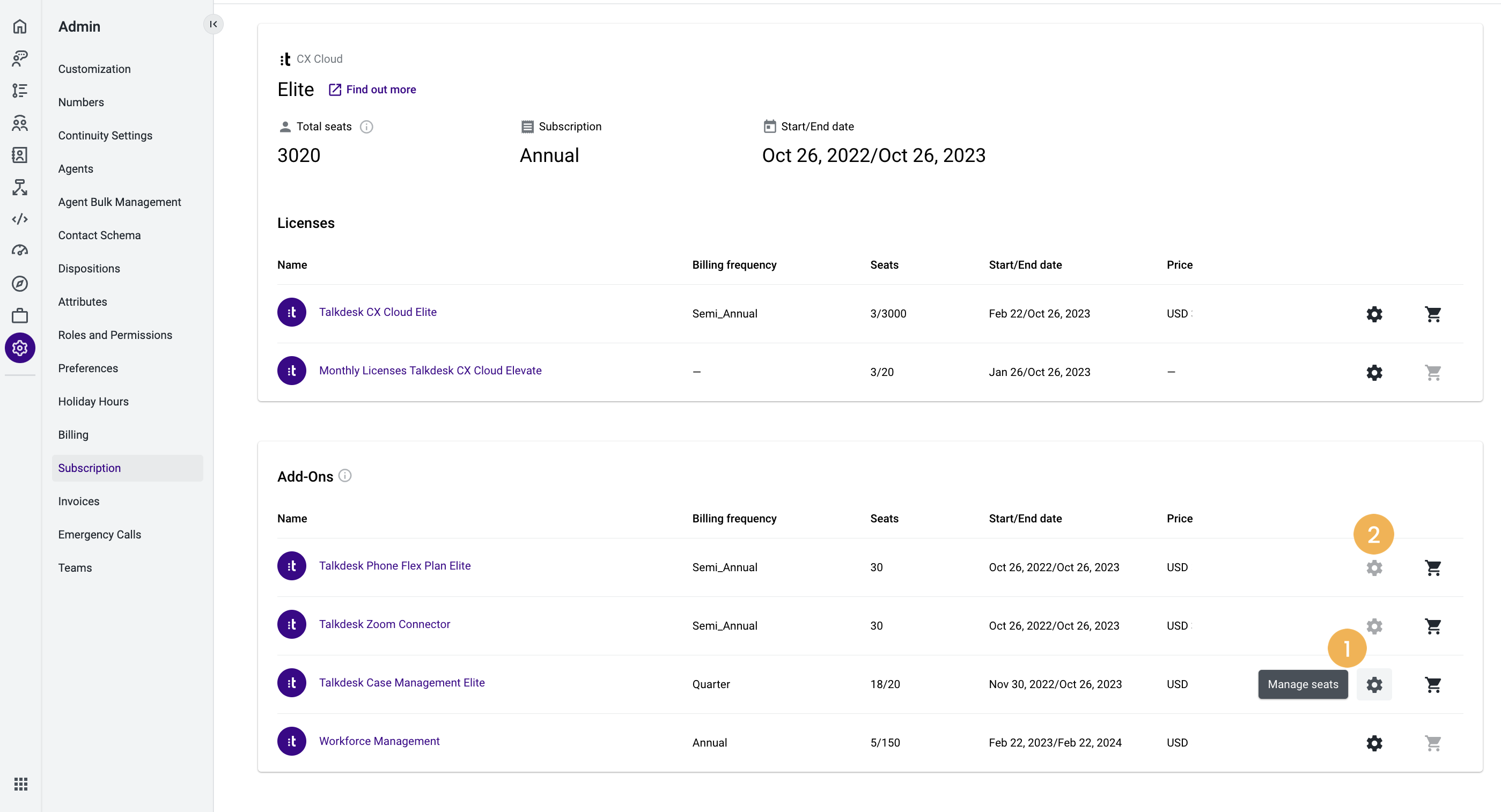Open Agents in Admin menu
This screenshot has height=812, width=1501.
(x=76, y=168)
